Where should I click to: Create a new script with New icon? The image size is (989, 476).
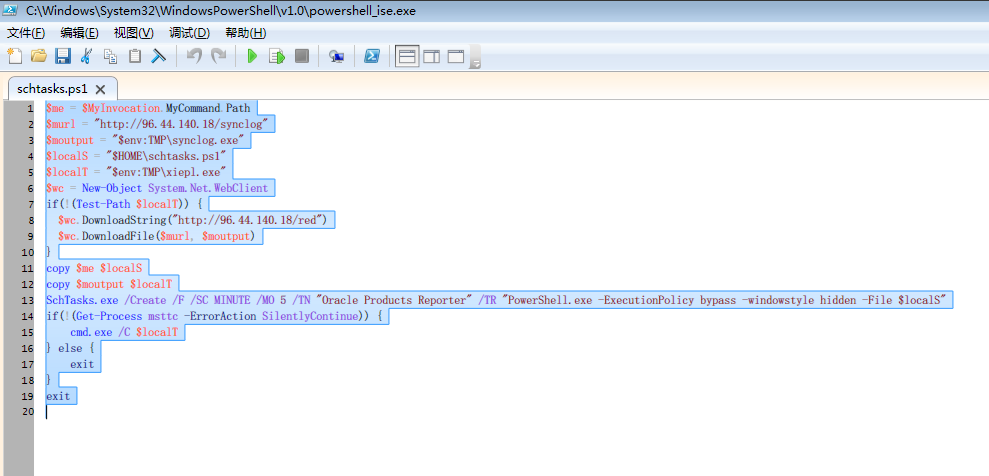point(15,56)
